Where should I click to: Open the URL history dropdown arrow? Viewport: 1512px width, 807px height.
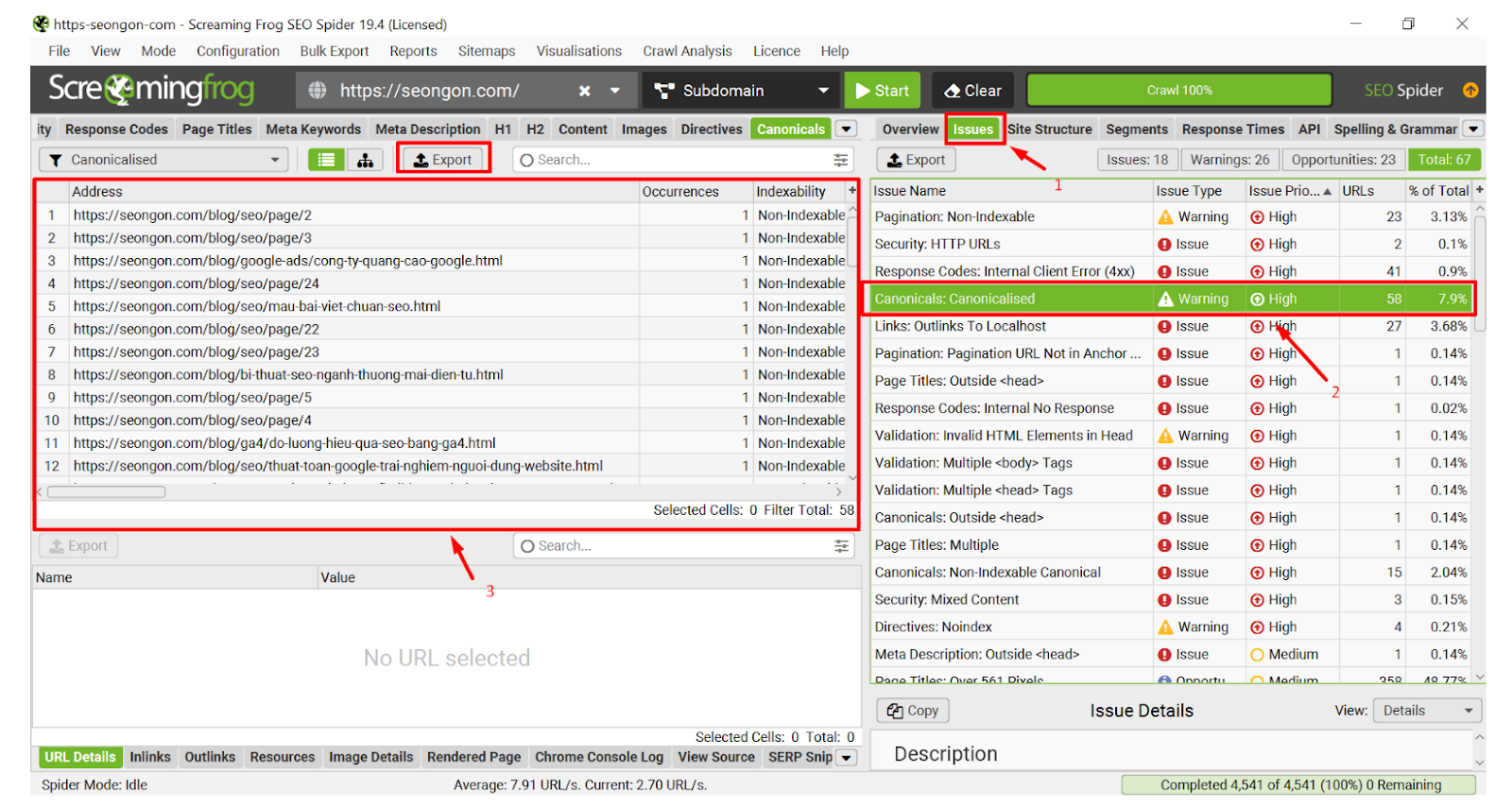point(615,91)
